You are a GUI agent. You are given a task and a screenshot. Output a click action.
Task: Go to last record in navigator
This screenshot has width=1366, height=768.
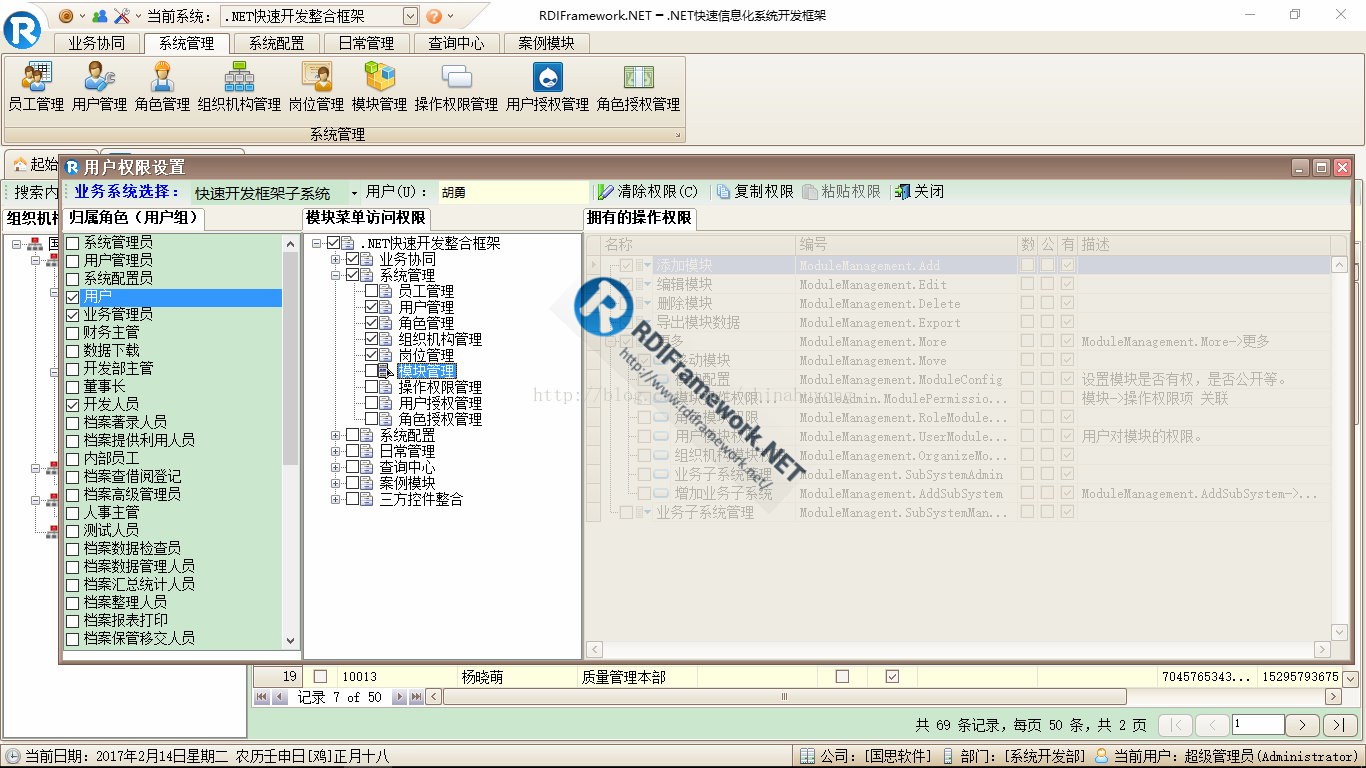pos(416,697)
